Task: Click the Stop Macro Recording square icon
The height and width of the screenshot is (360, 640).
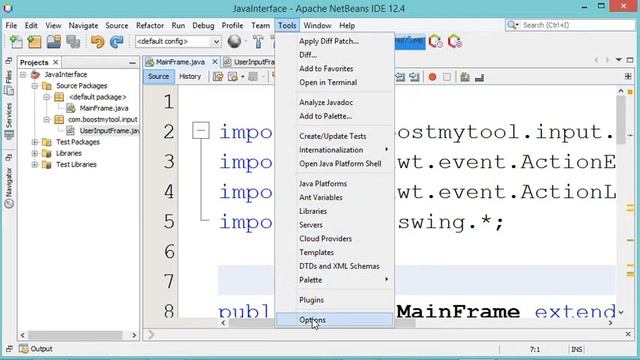Action: [447, 77]
